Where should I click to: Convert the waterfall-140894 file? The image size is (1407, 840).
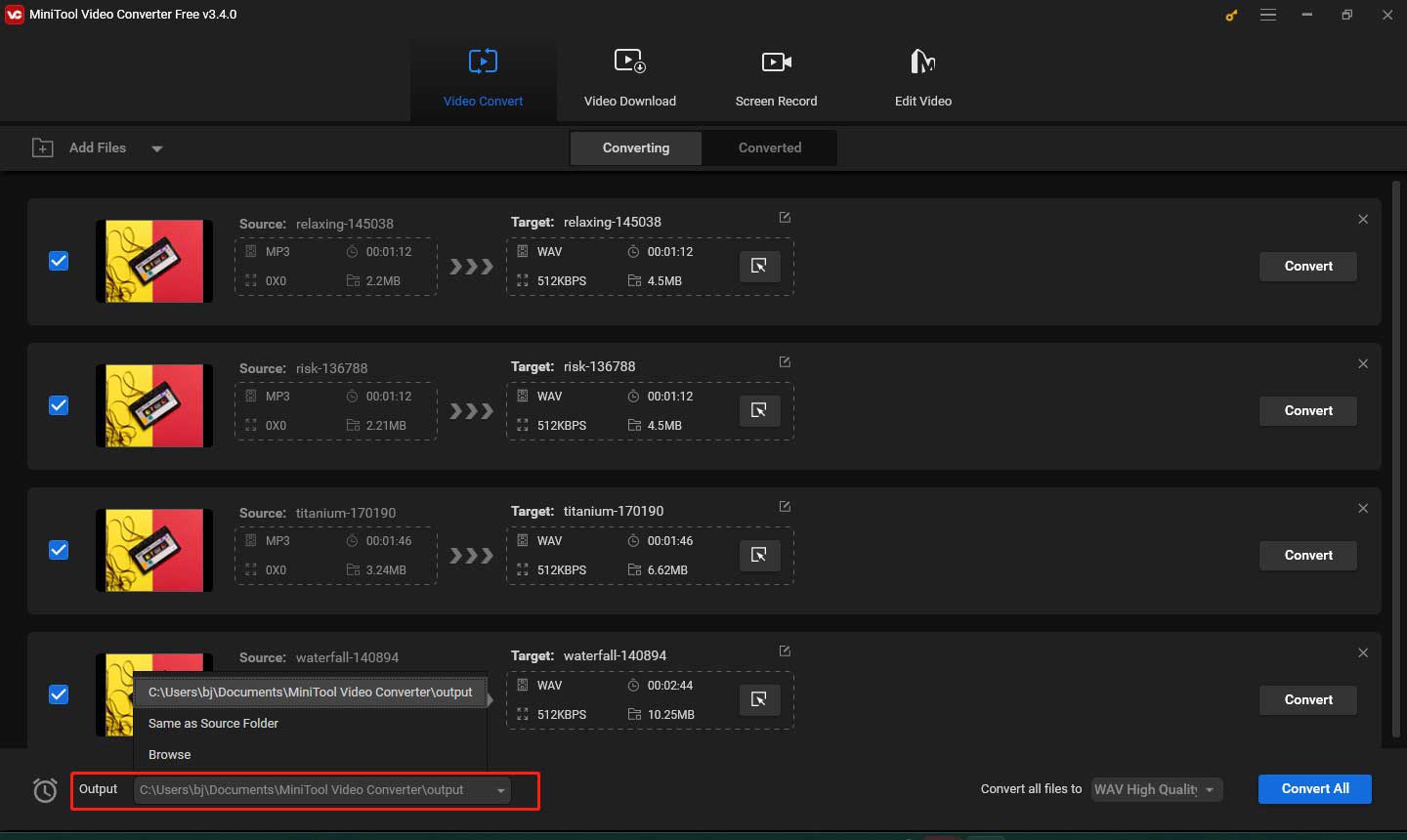(1308, 699)
